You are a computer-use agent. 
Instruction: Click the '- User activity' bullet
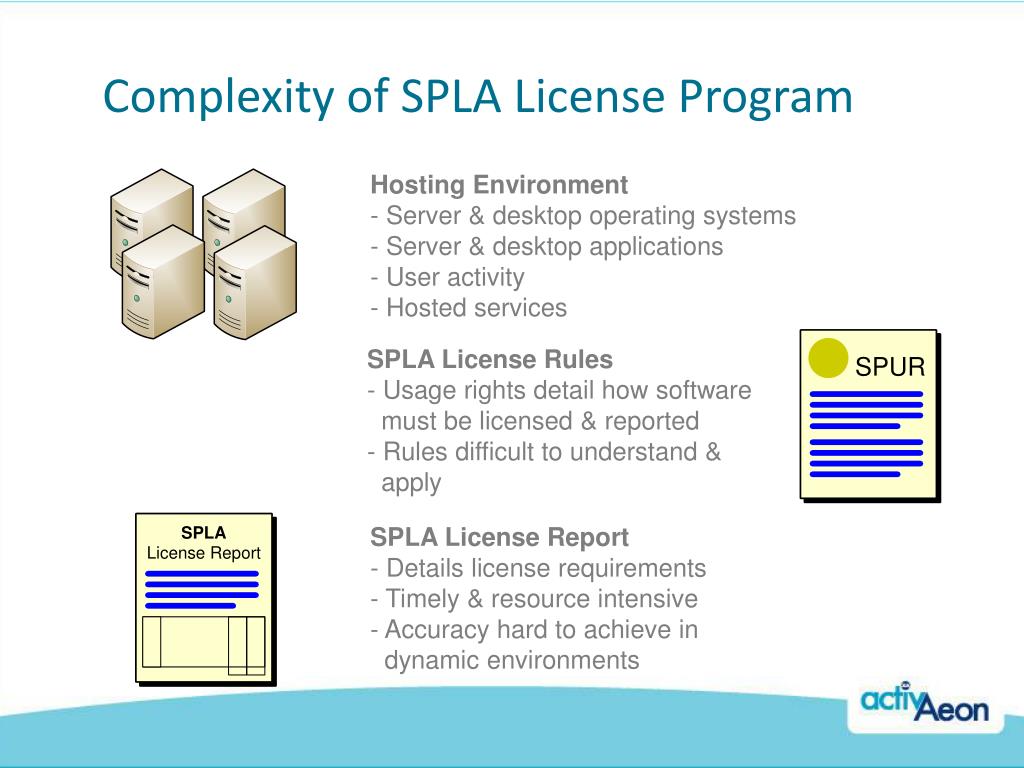(x=447, y=278)
